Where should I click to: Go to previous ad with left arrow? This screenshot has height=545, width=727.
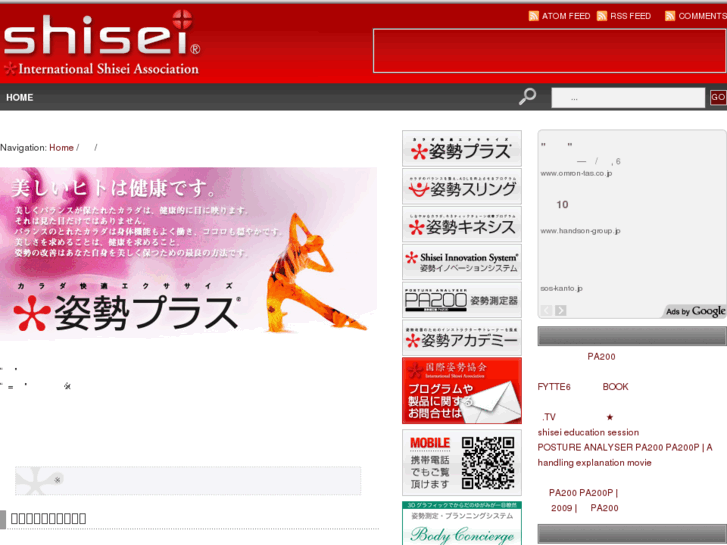tap(546, 310)
